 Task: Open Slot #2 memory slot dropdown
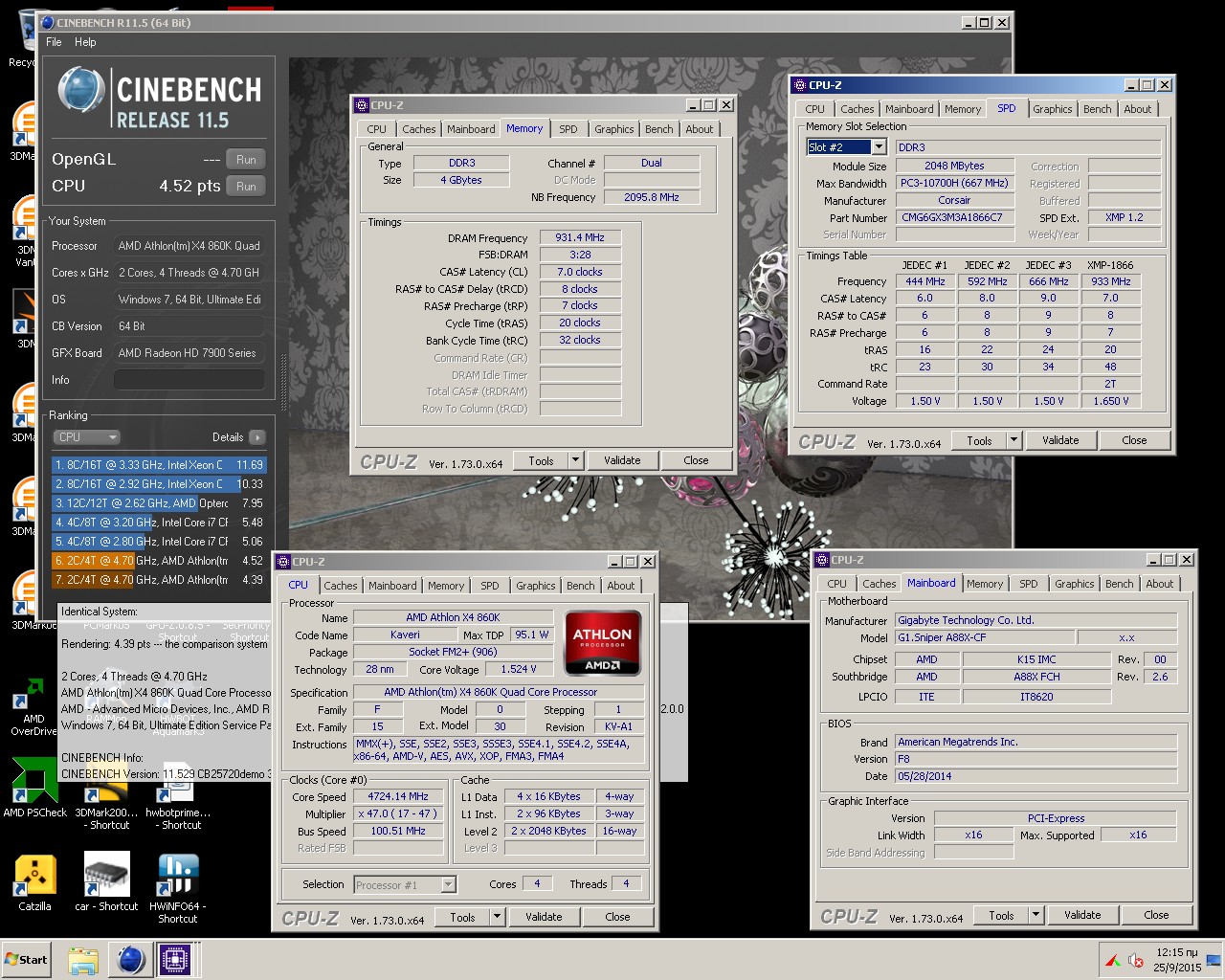(x=879, y=147)
